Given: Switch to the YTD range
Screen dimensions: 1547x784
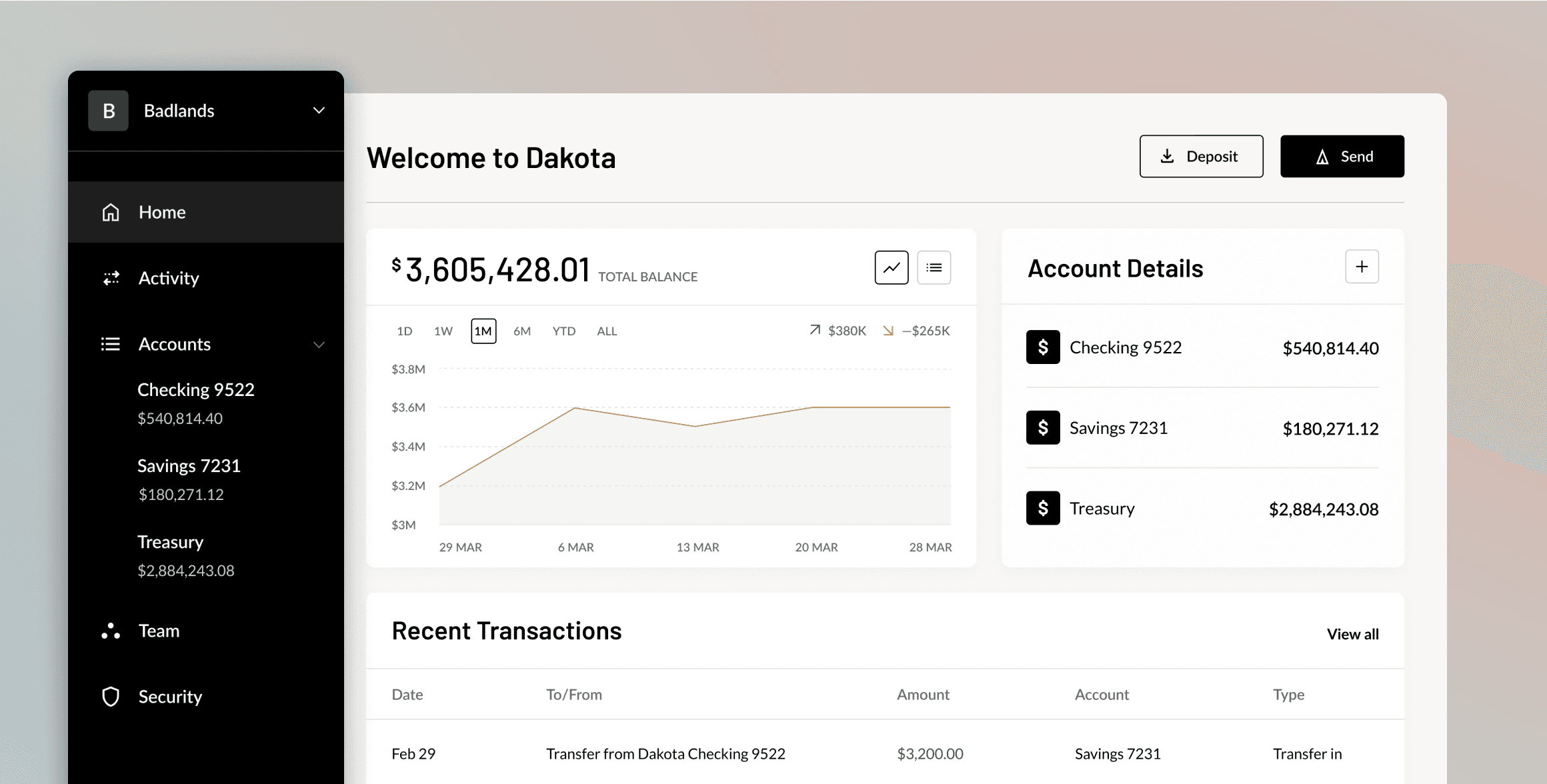Looking at the screenshot, I should pyautogui.click(x=563, y=331).
